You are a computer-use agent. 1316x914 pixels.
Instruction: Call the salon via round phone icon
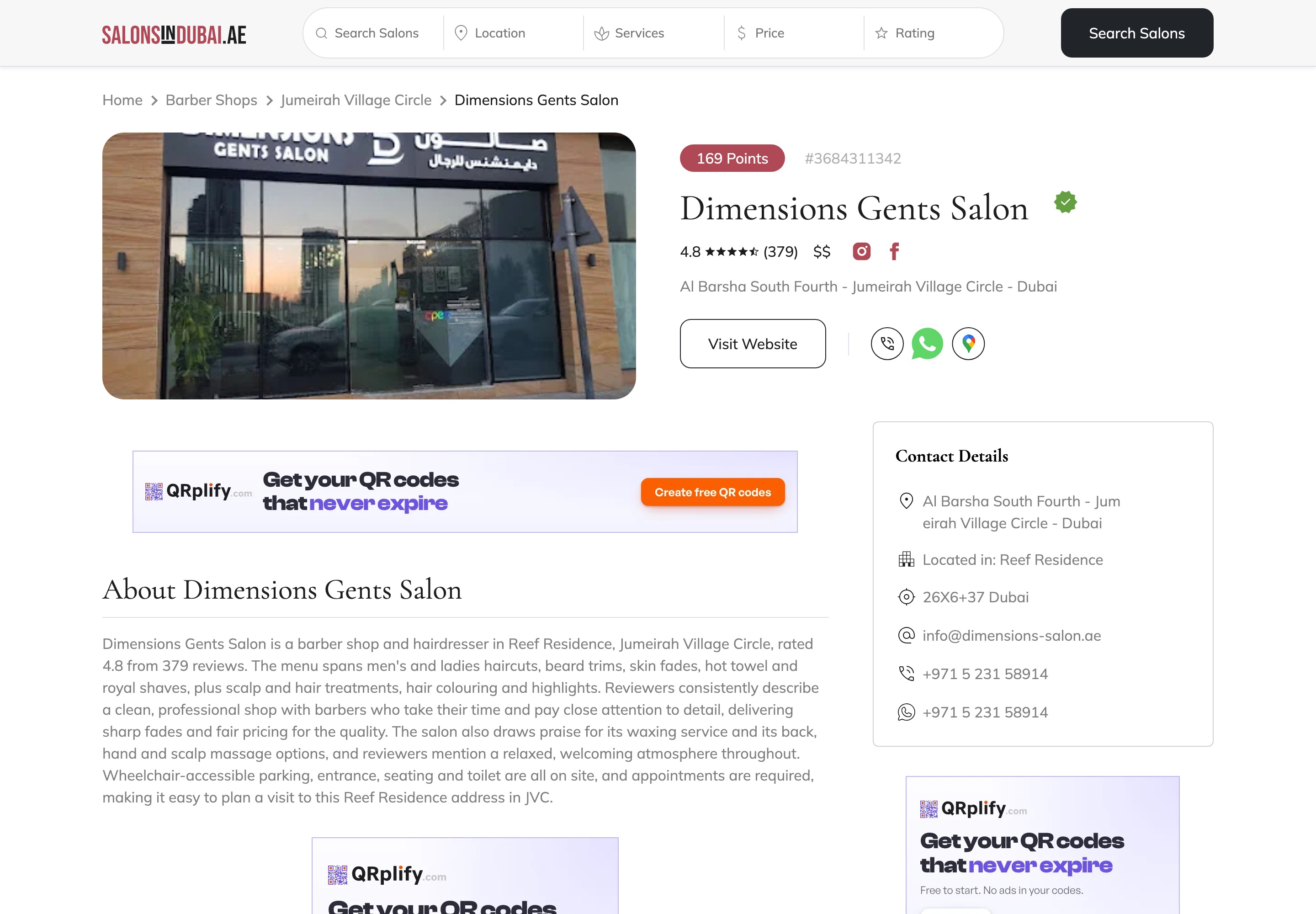point(887,344)
